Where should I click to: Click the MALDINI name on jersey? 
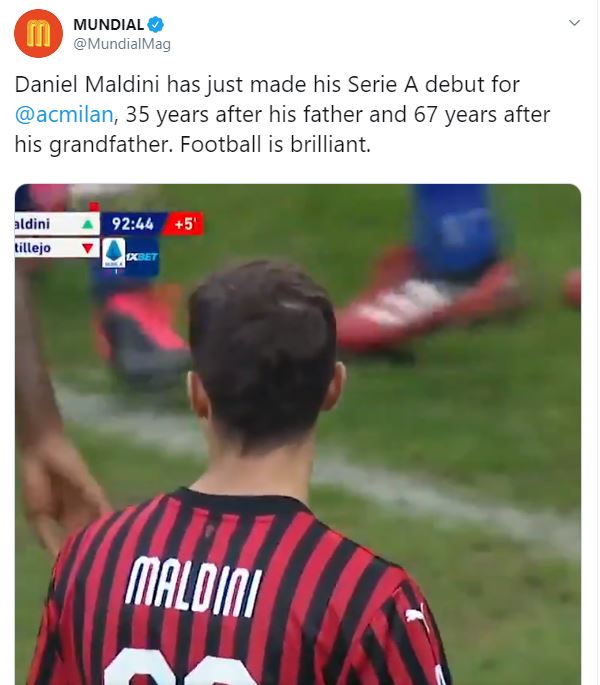click(x=194, y=586)
